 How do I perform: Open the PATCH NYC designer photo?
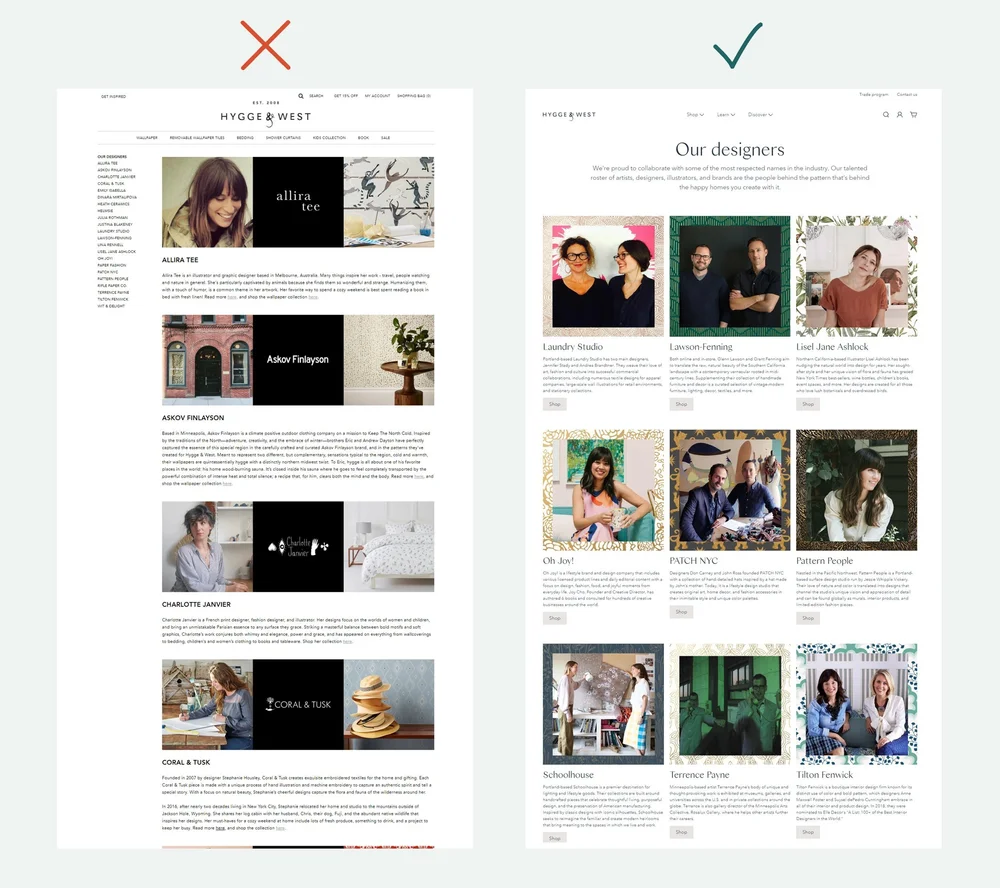pyautogui.click(x=730, y=490)
